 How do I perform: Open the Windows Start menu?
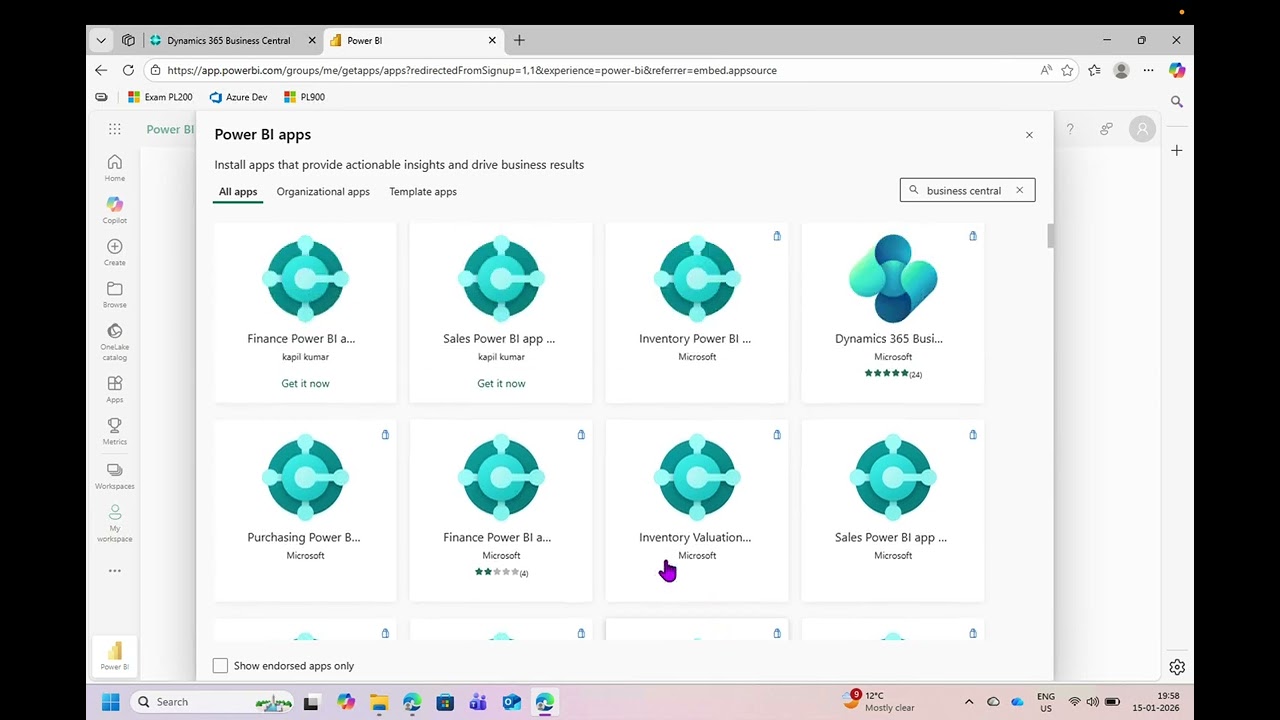pos(110,702)
